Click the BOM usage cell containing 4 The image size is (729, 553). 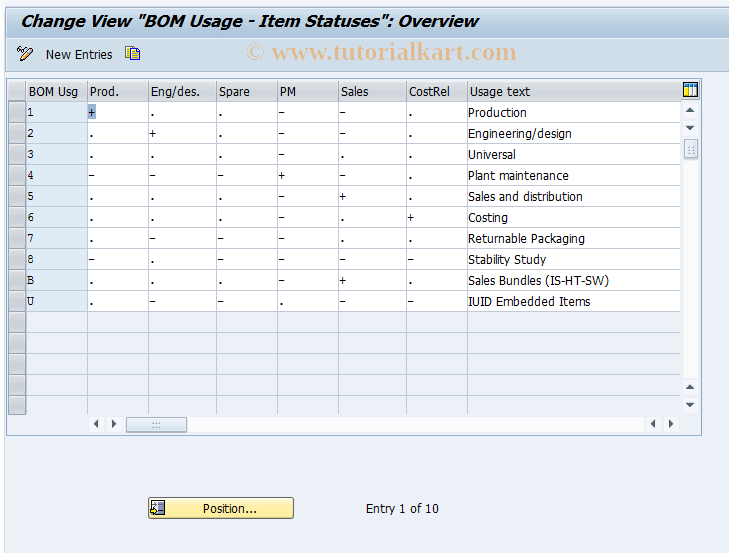point(57,175)
